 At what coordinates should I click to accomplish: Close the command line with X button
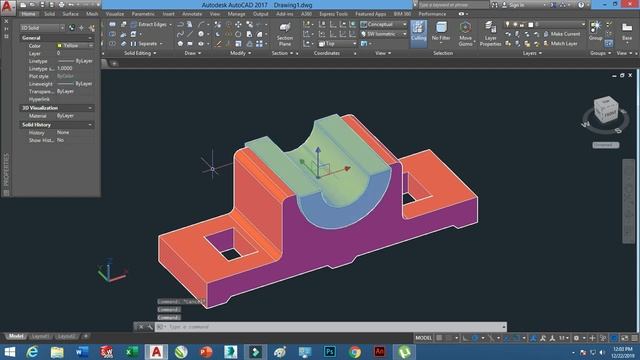141,327
